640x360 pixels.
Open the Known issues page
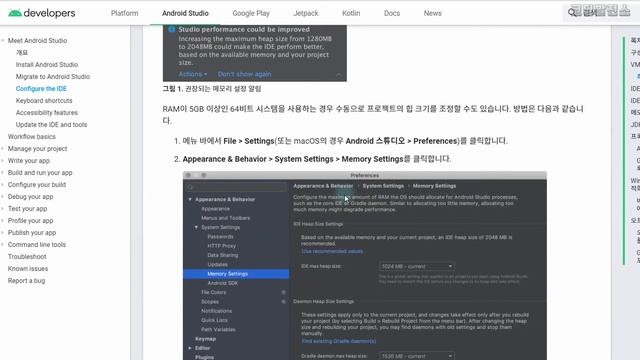click(28, 269)
